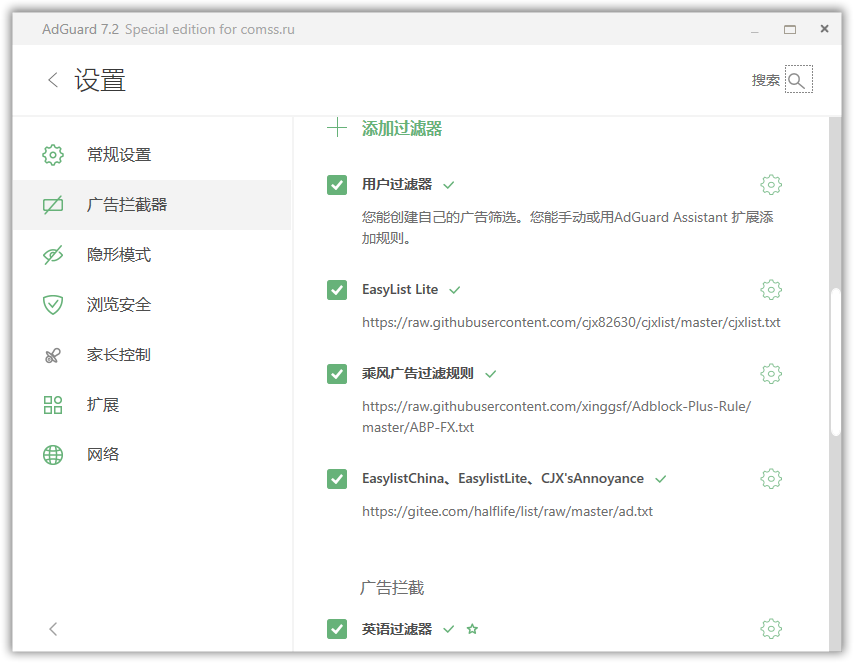Viewport: 854px width, 664px height.
Task: Disable the 乘风广告过滤规则 checkbox
Action: tap(337, 374)
